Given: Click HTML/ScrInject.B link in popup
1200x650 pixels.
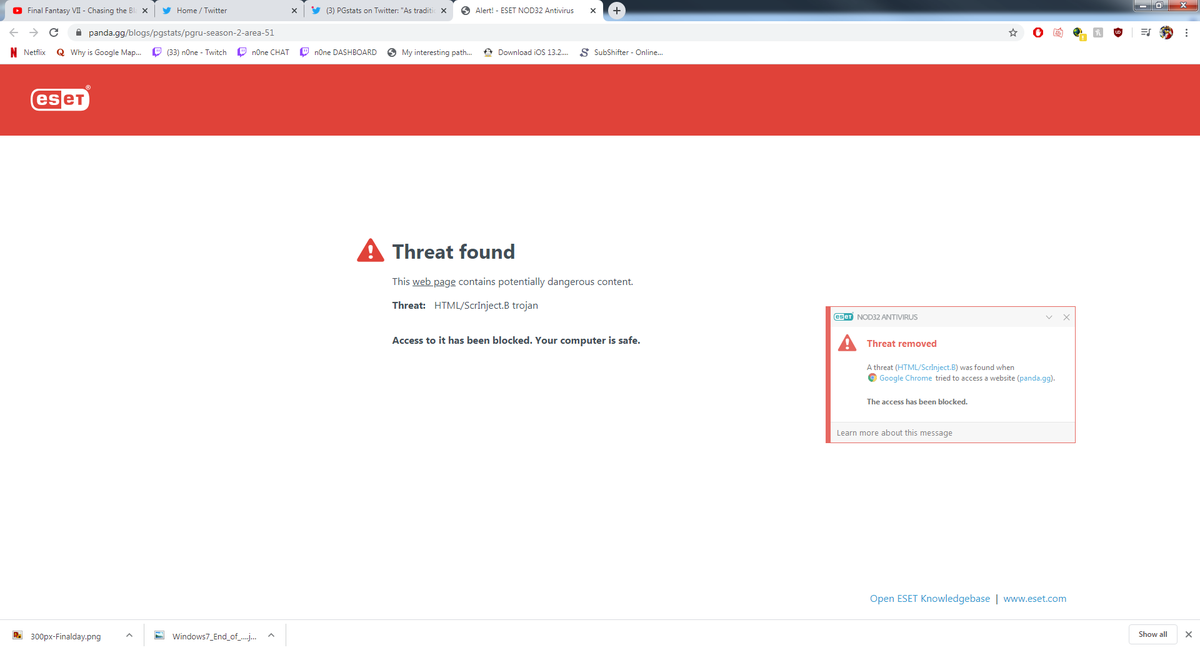Looking at the screenshot, I should click(x=927, y=368).
